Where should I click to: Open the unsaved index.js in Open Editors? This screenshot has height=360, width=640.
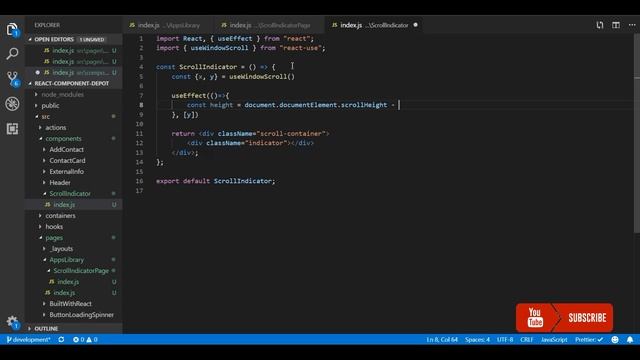tap(73, 73)
